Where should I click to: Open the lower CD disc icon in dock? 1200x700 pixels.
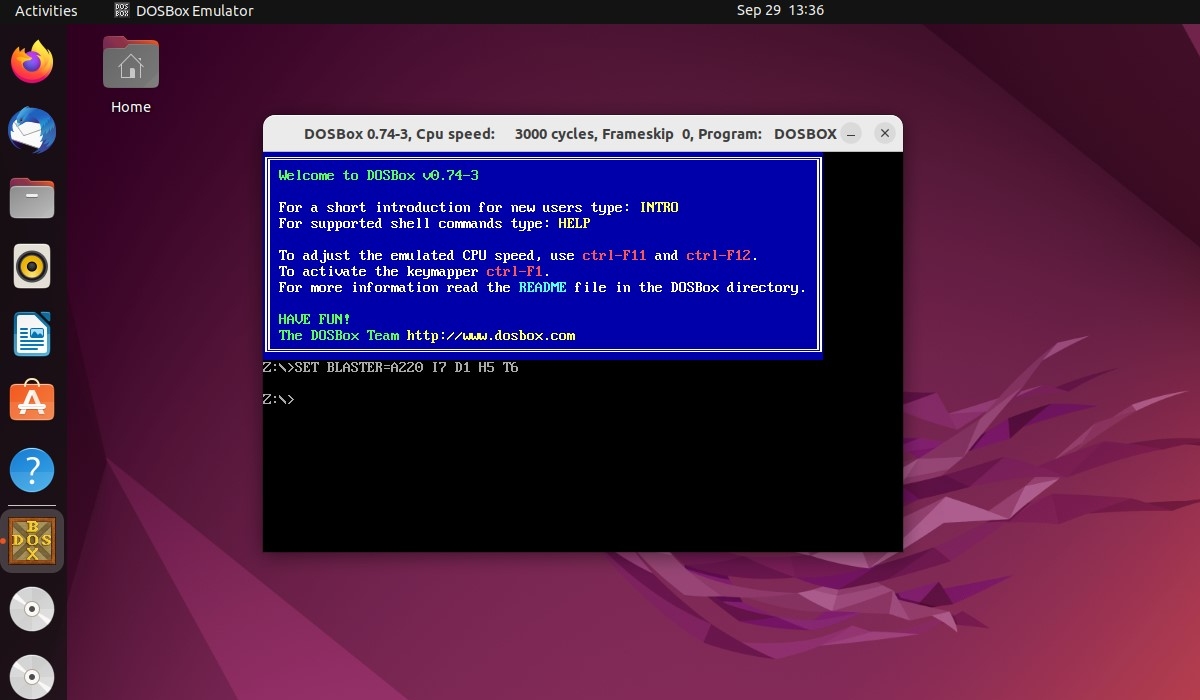[x=32, y=676]
